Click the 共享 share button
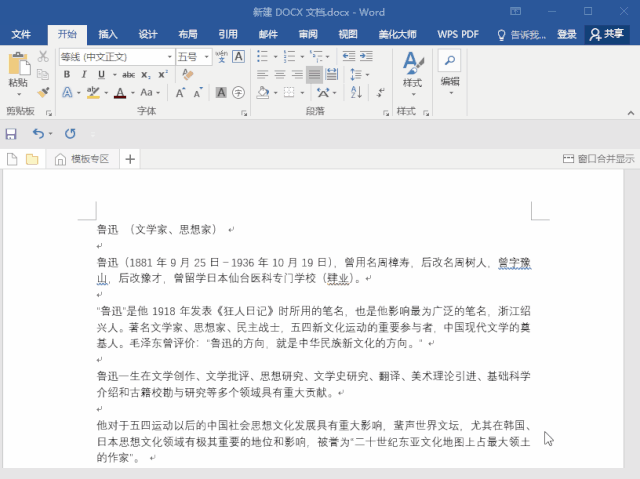The width and height of the screenshot is (640, 479). click(607, 34)
